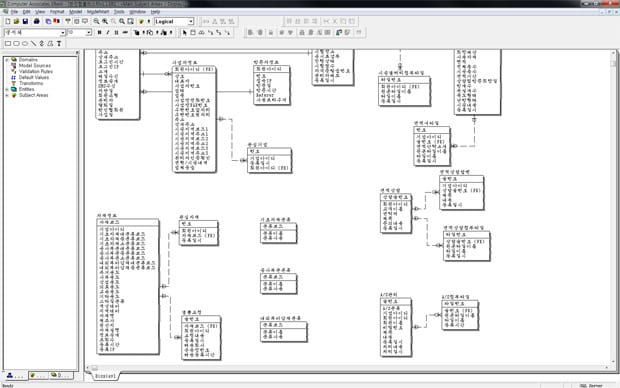Toggle bold font formatting
This screenshot has height=388, width=620.
click(99, 32)
